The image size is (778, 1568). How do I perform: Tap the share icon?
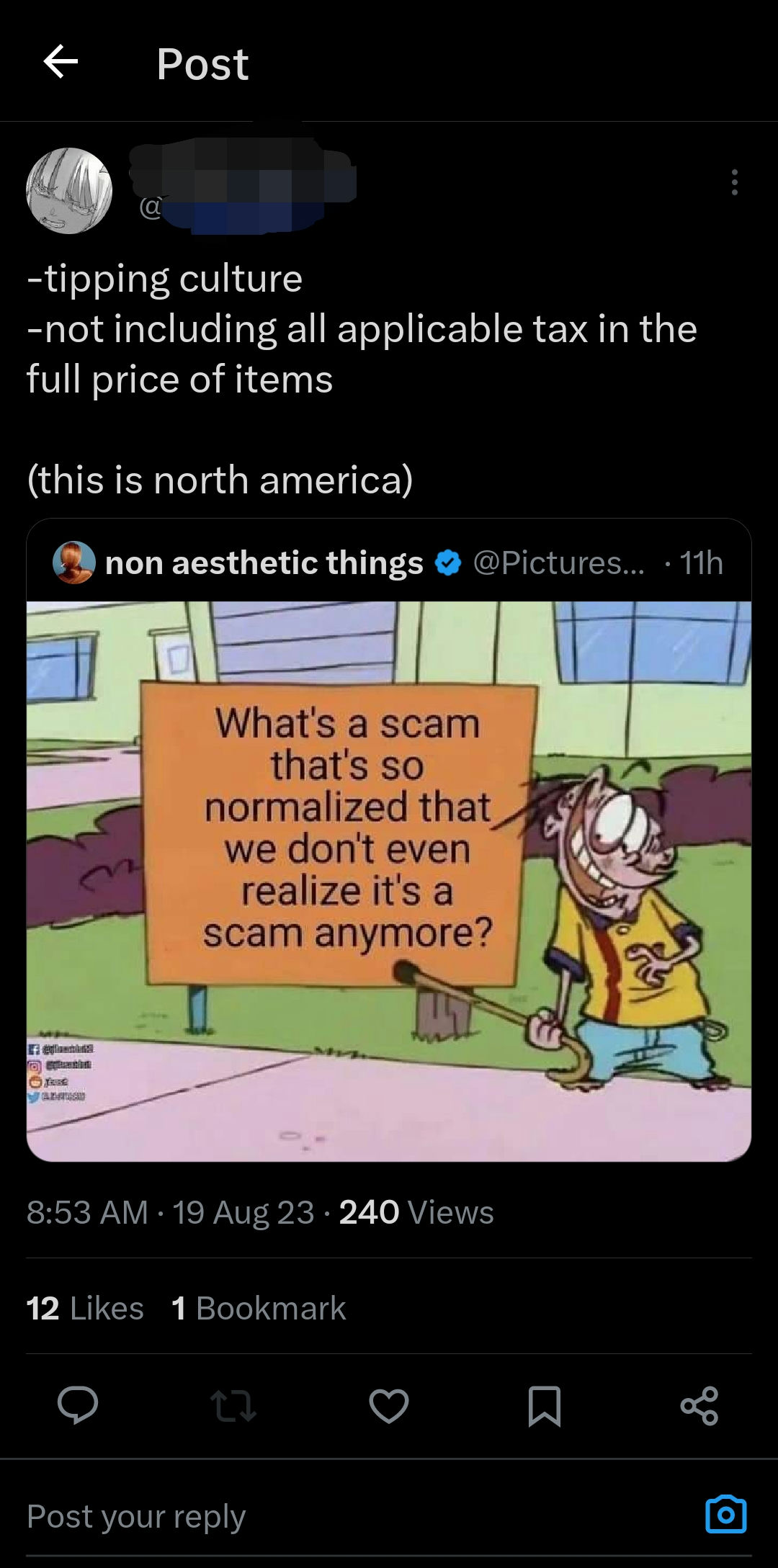pyautogui.click(x=699, y=1406)
